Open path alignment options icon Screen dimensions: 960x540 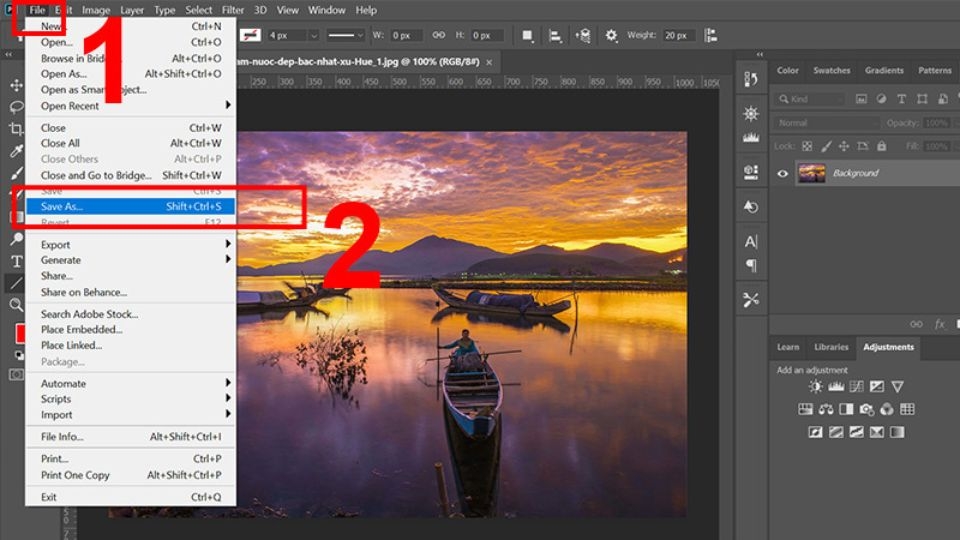pos(555,36)
